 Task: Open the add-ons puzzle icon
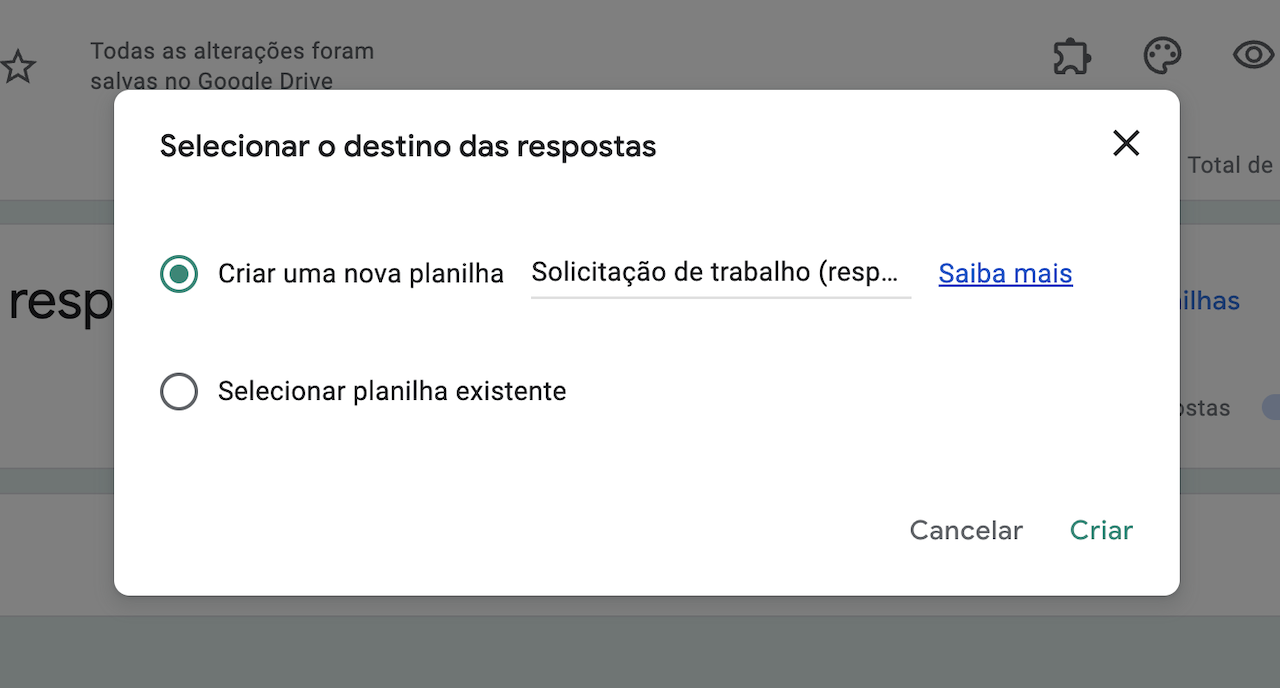click(1072, 56)
